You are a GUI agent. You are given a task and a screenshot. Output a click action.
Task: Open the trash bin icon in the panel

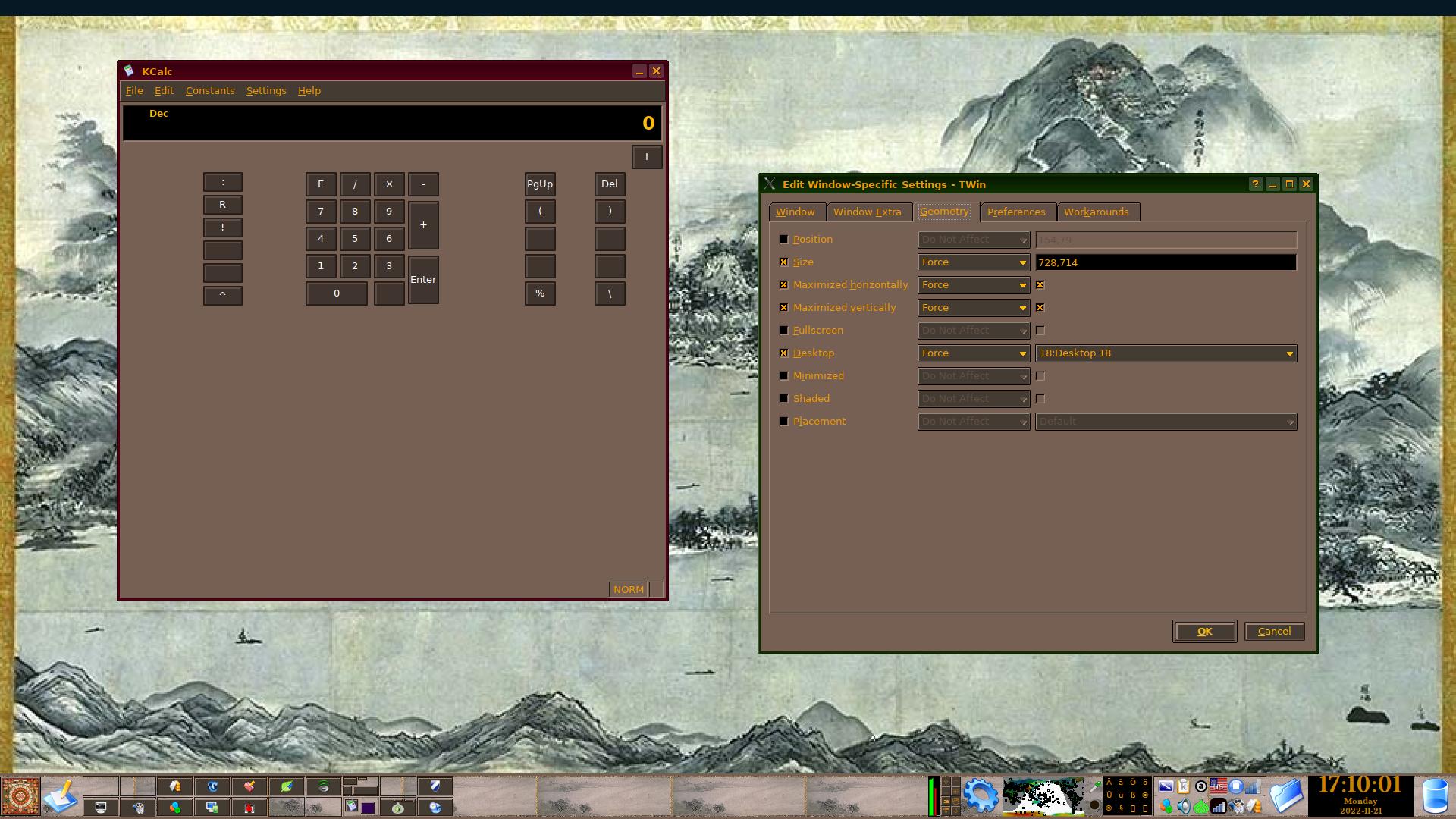click(1436, 796)
